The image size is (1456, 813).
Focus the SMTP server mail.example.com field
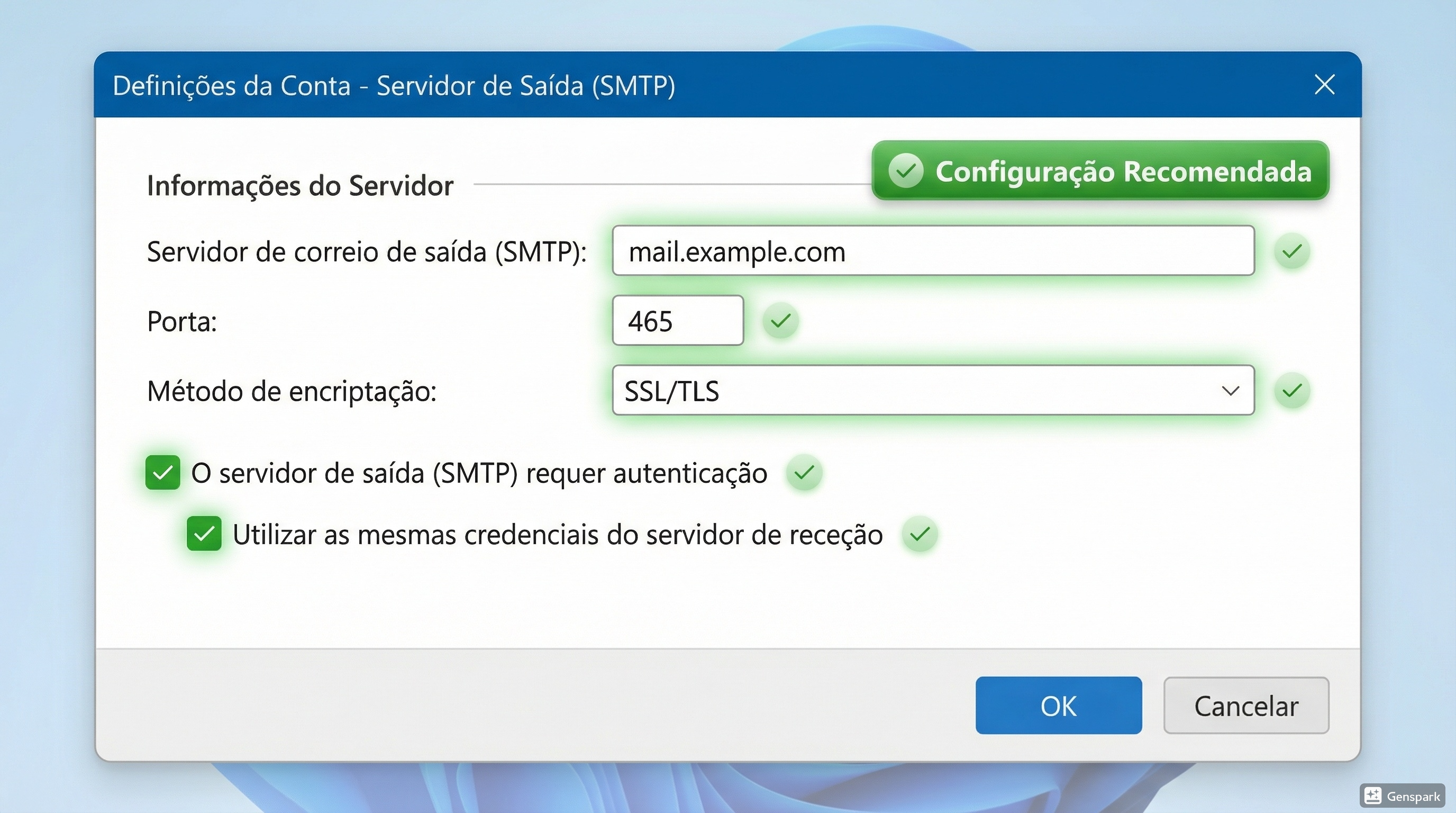click(x=933, y=251)
